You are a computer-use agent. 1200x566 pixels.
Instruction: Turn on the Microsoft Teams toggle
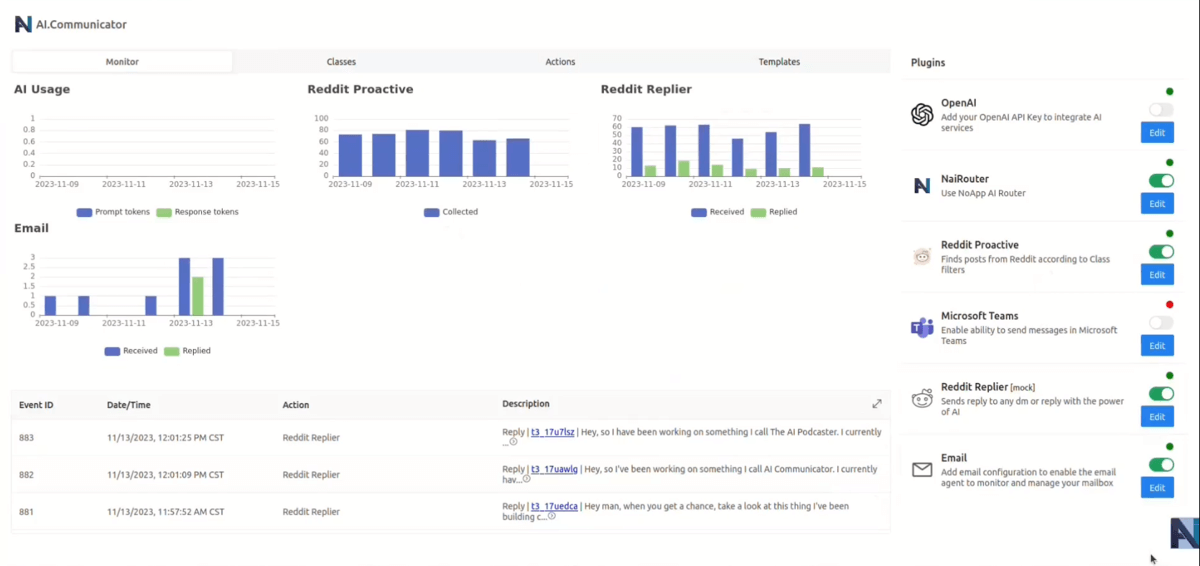[x=1160, y=323]
